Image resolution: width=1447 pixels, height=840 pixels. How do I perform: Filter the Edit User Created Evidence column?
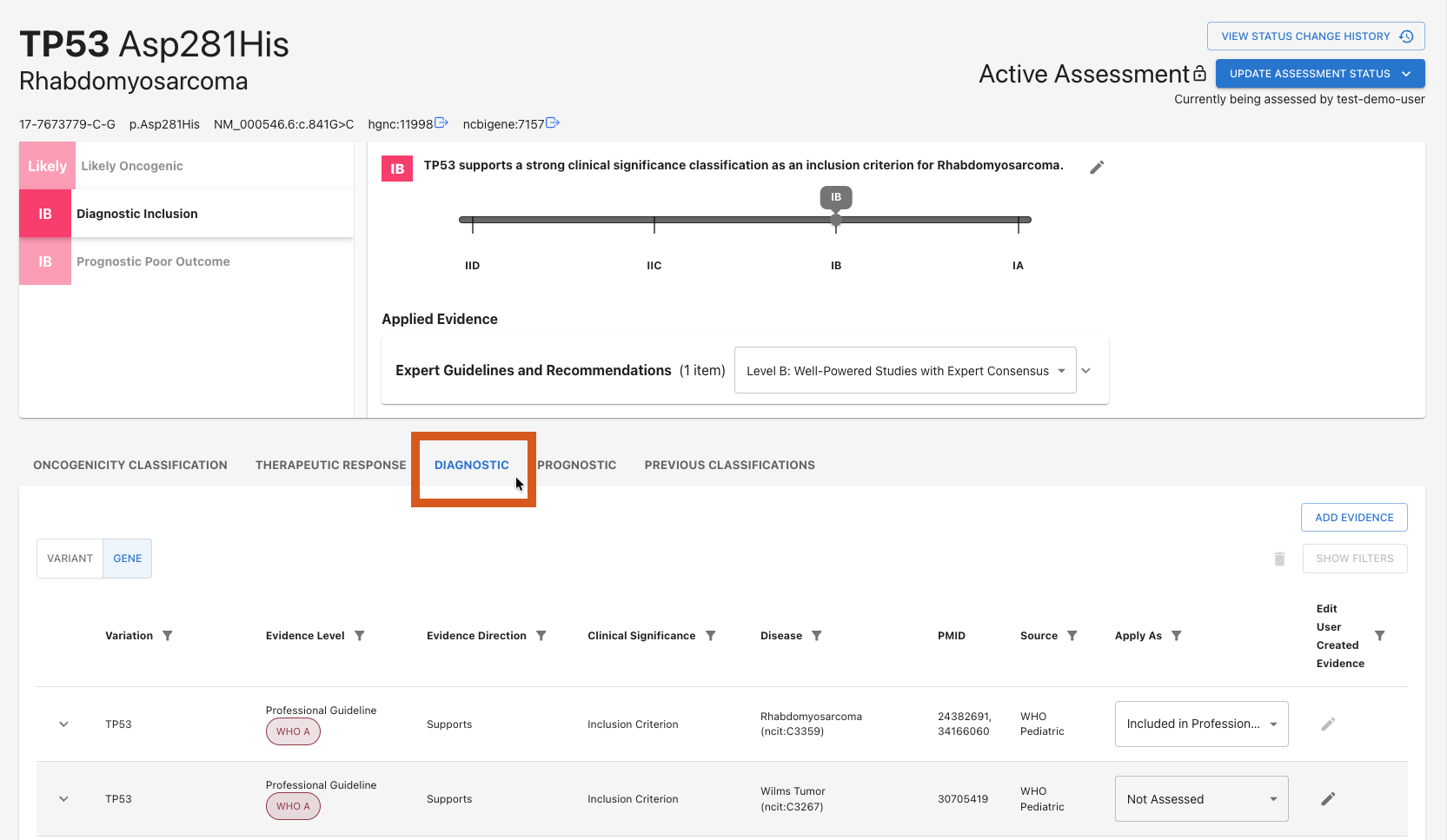click(x=1380, y=636)
